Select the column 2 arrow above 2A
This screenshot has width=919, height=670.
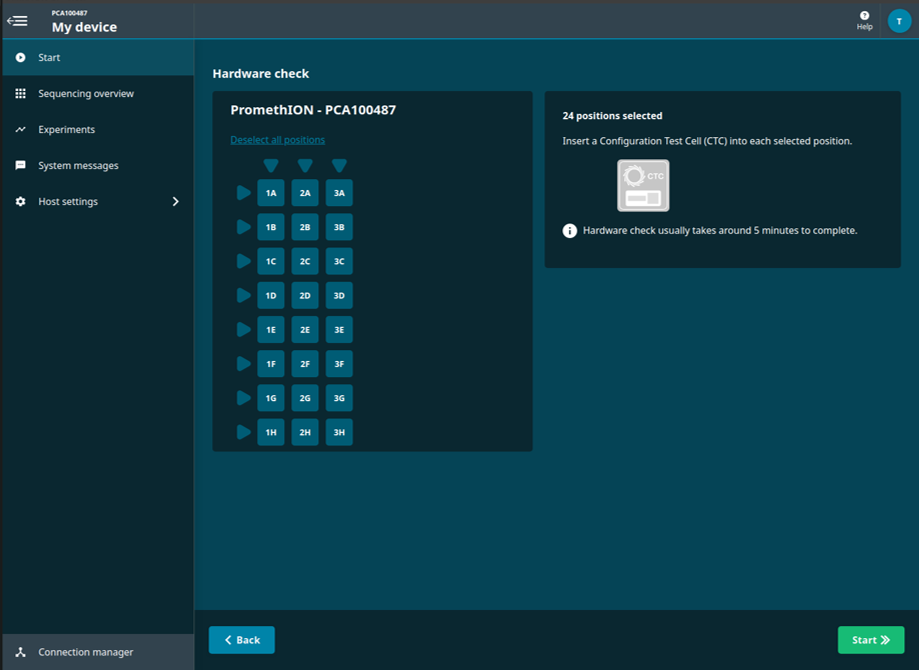[x=305, y=165]
